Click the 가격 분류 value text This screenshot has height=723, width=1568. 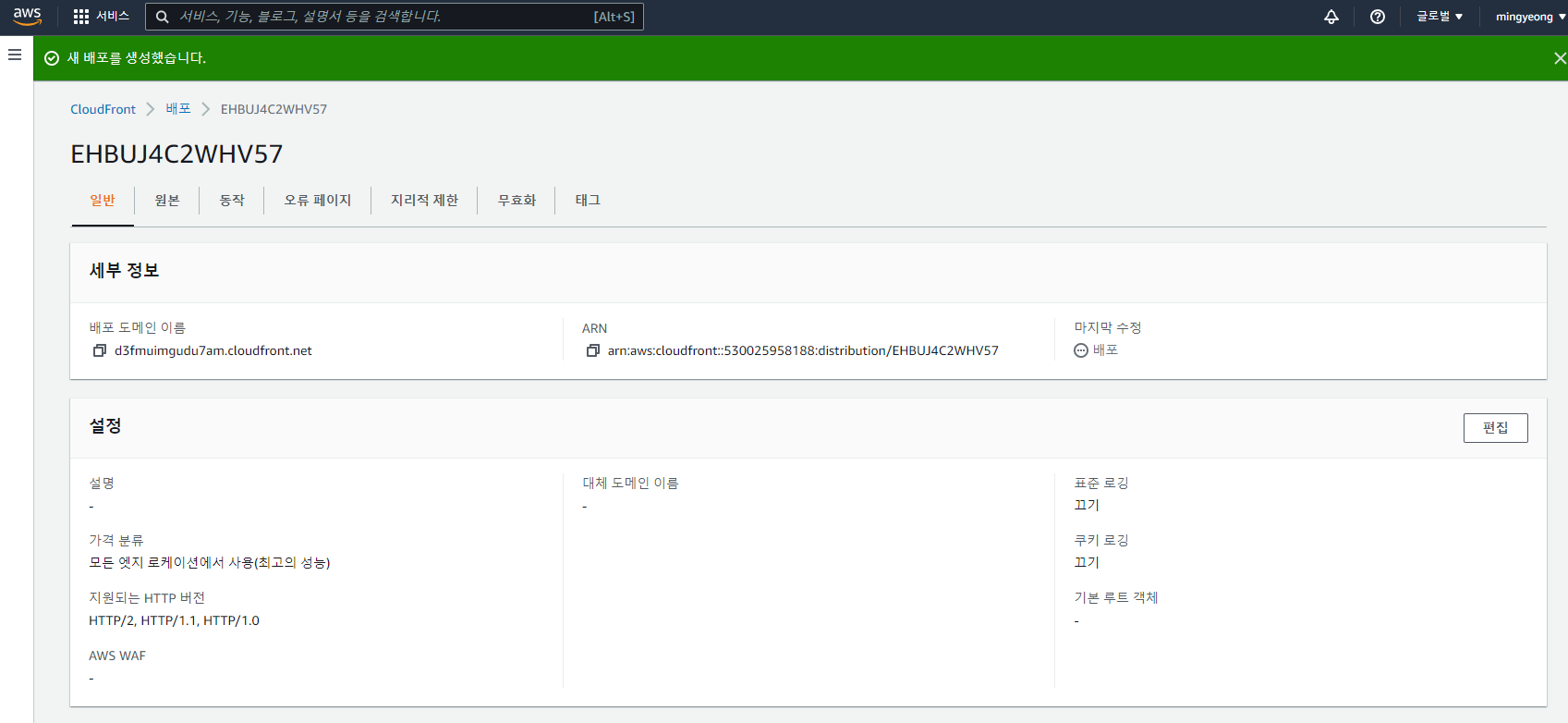(x=210, y=563)
